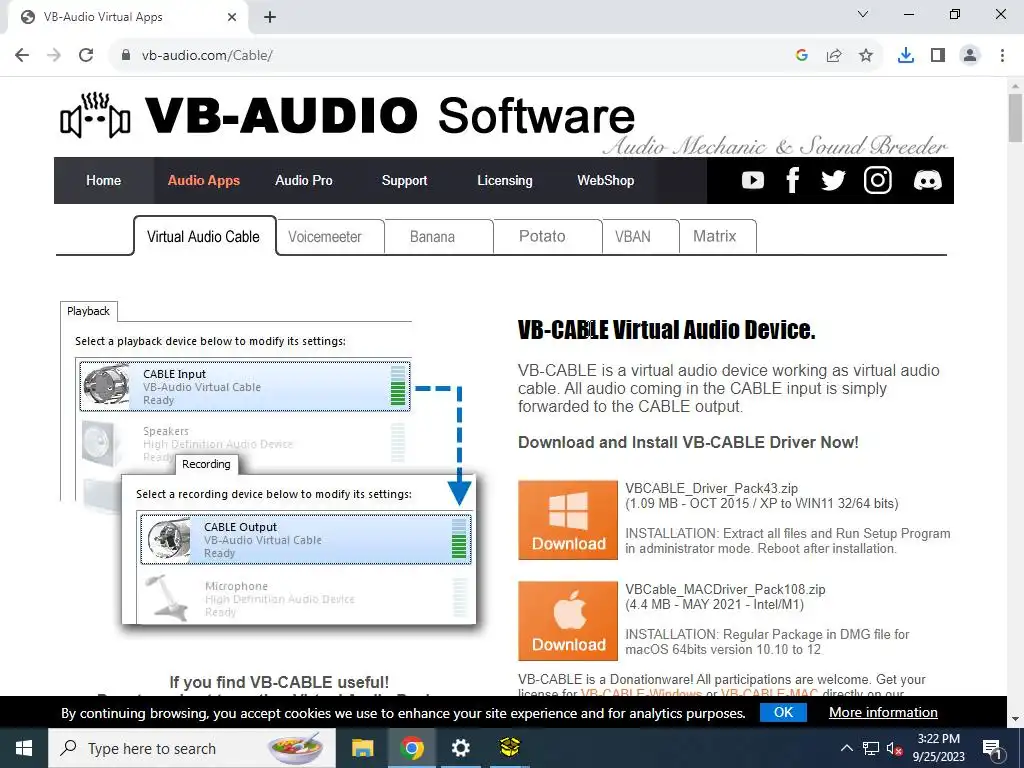1024x768 pixels.
Task: Open the notification center icon
Action: tap(992, 748)
